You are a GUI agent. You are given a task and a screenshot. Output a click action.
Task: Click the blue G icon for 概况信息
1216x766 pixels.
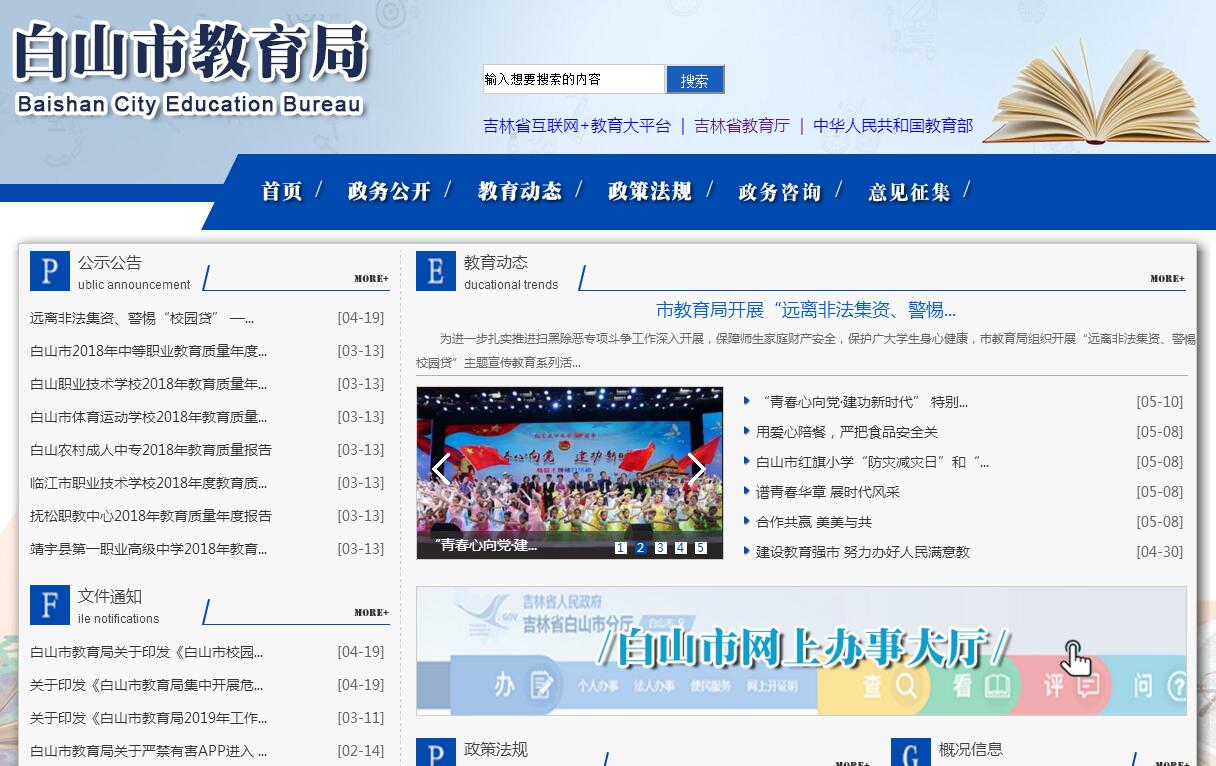pos(910,753)
